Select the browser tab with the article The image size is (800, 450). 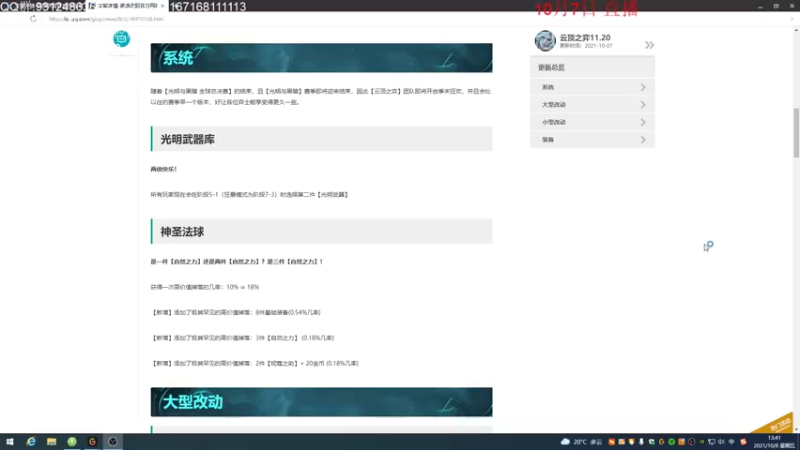click(x=126, y=6)
